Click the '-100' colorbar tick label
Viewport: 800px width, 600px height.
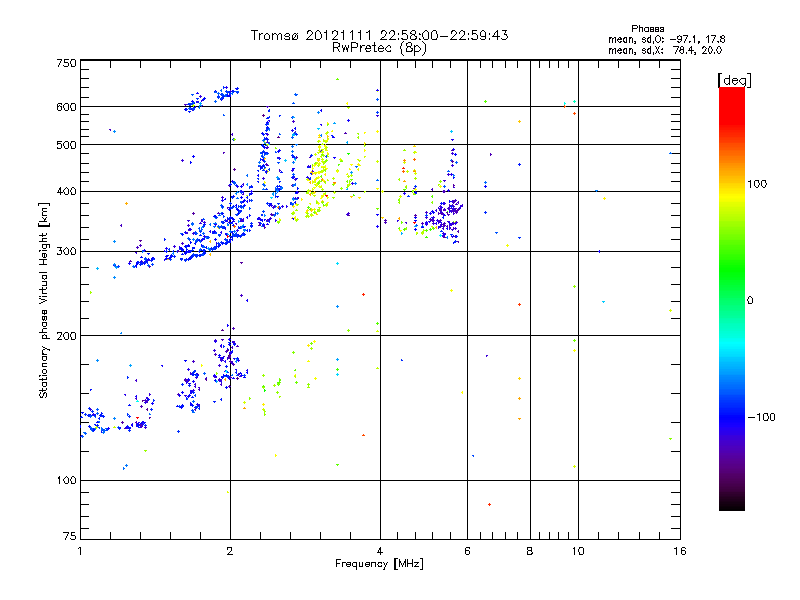(761, 417)
